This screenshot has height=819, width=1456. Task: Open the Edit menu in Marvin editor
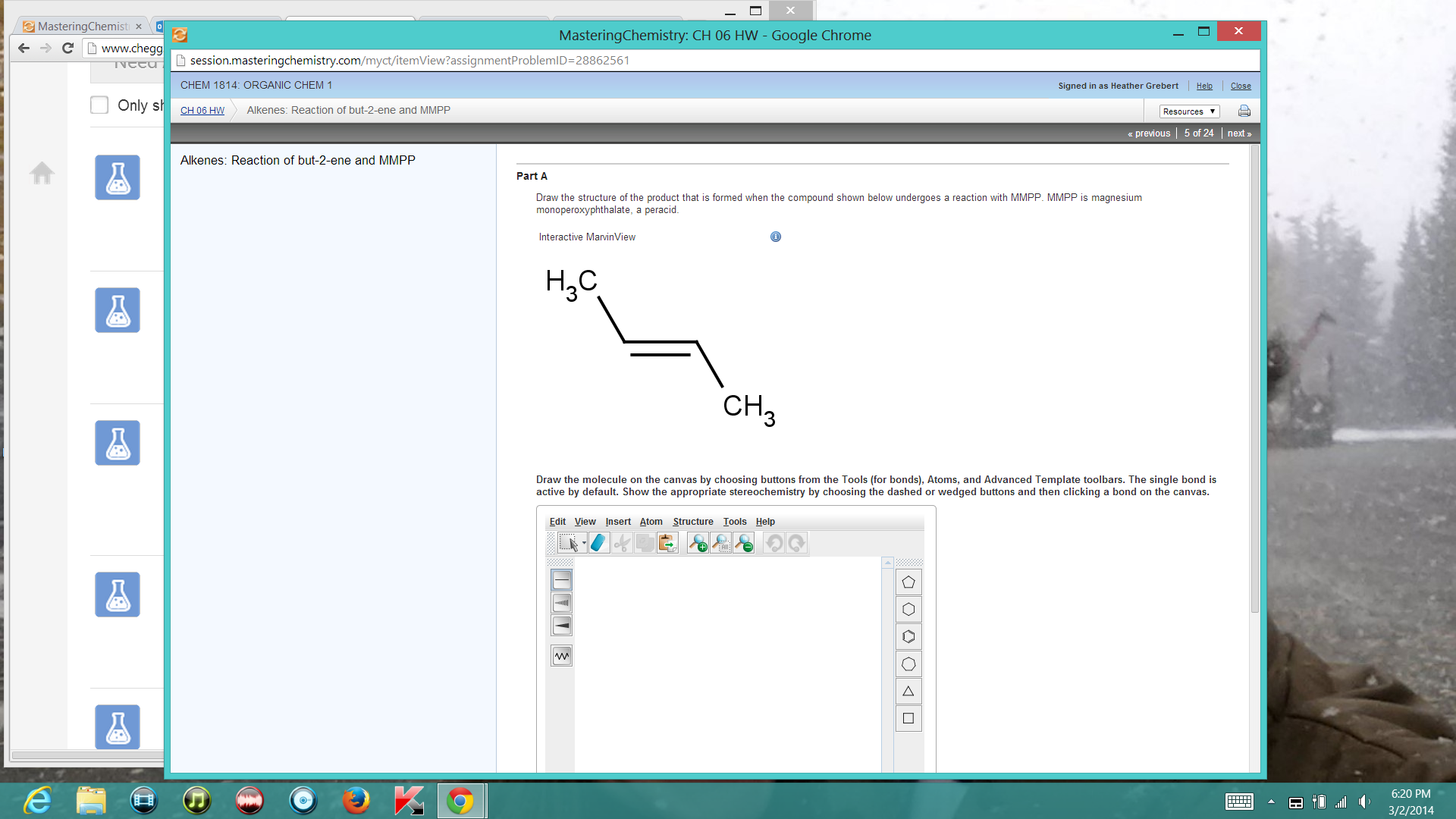pyautogui.click(x=557, y=522)
